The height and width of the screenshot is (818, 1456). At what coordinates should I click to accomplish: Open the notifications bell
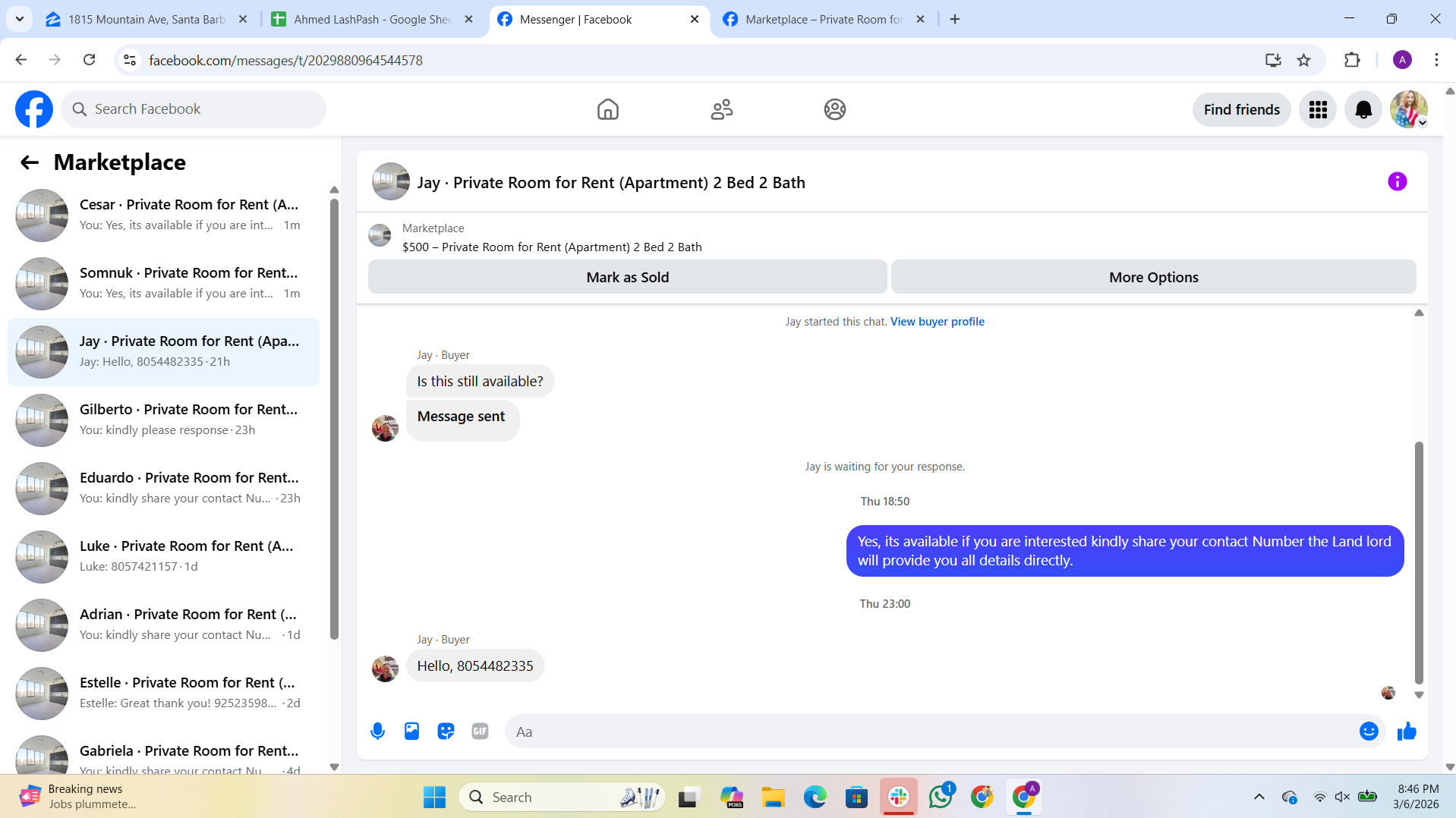[1363, 109]
